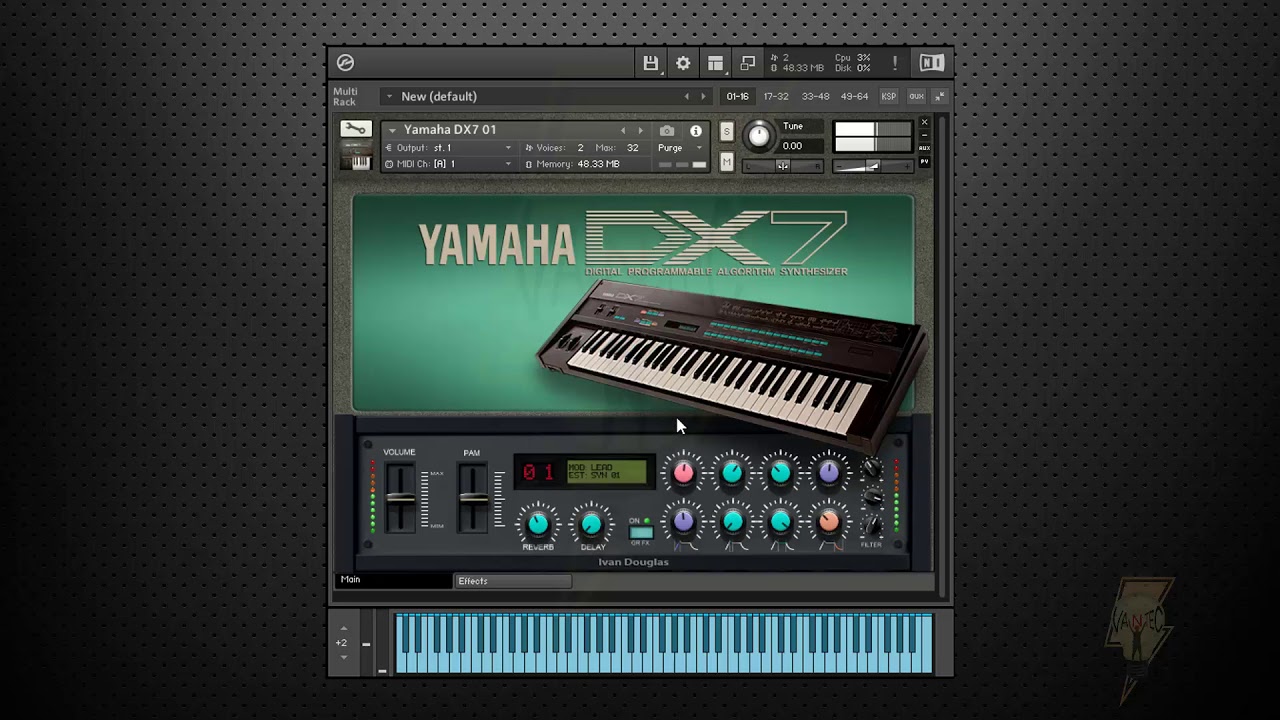Click the pan L-R slider
Image resolution: width=1280 pixels, height=720 pixels.
[782, 166]
